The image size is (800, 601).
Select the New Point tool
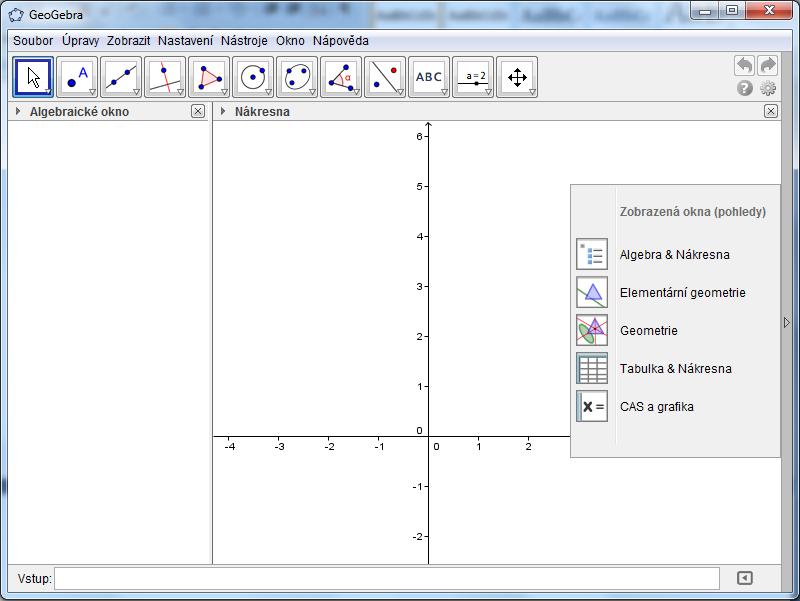pos(77,77)
